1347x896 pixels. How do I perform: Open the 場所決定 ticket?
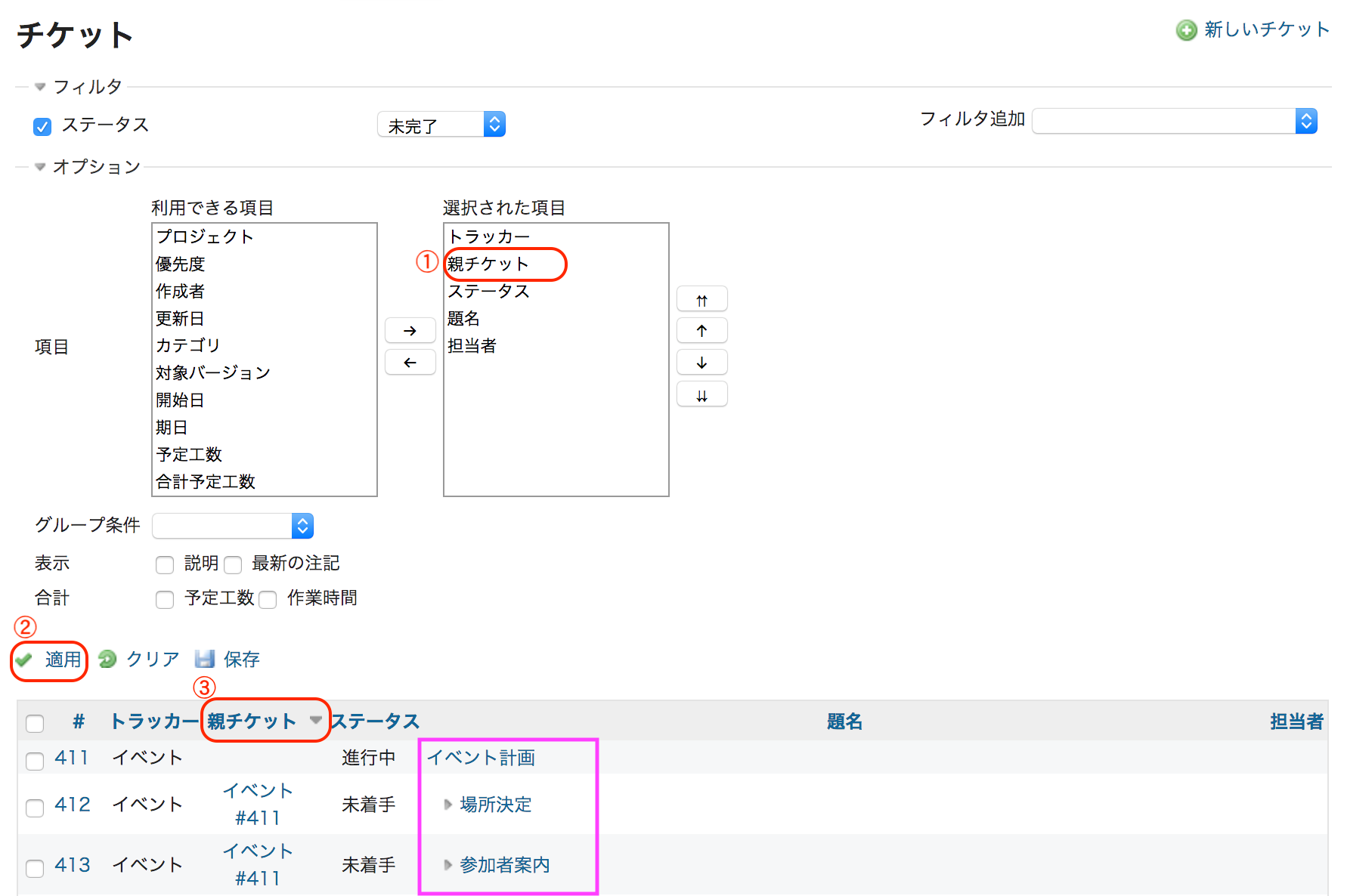coord(495,805)
